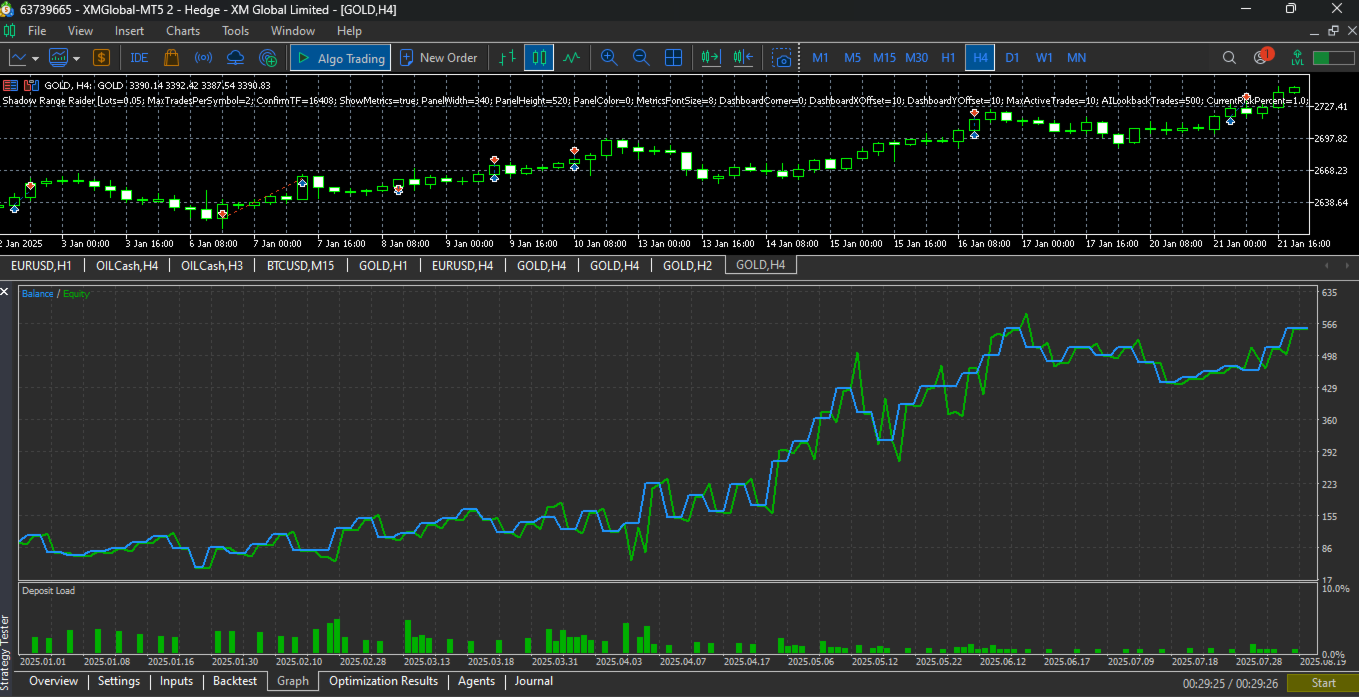Switch chart to candlestick display
This screenshot has height=697, width=1359.
point(539,58)
